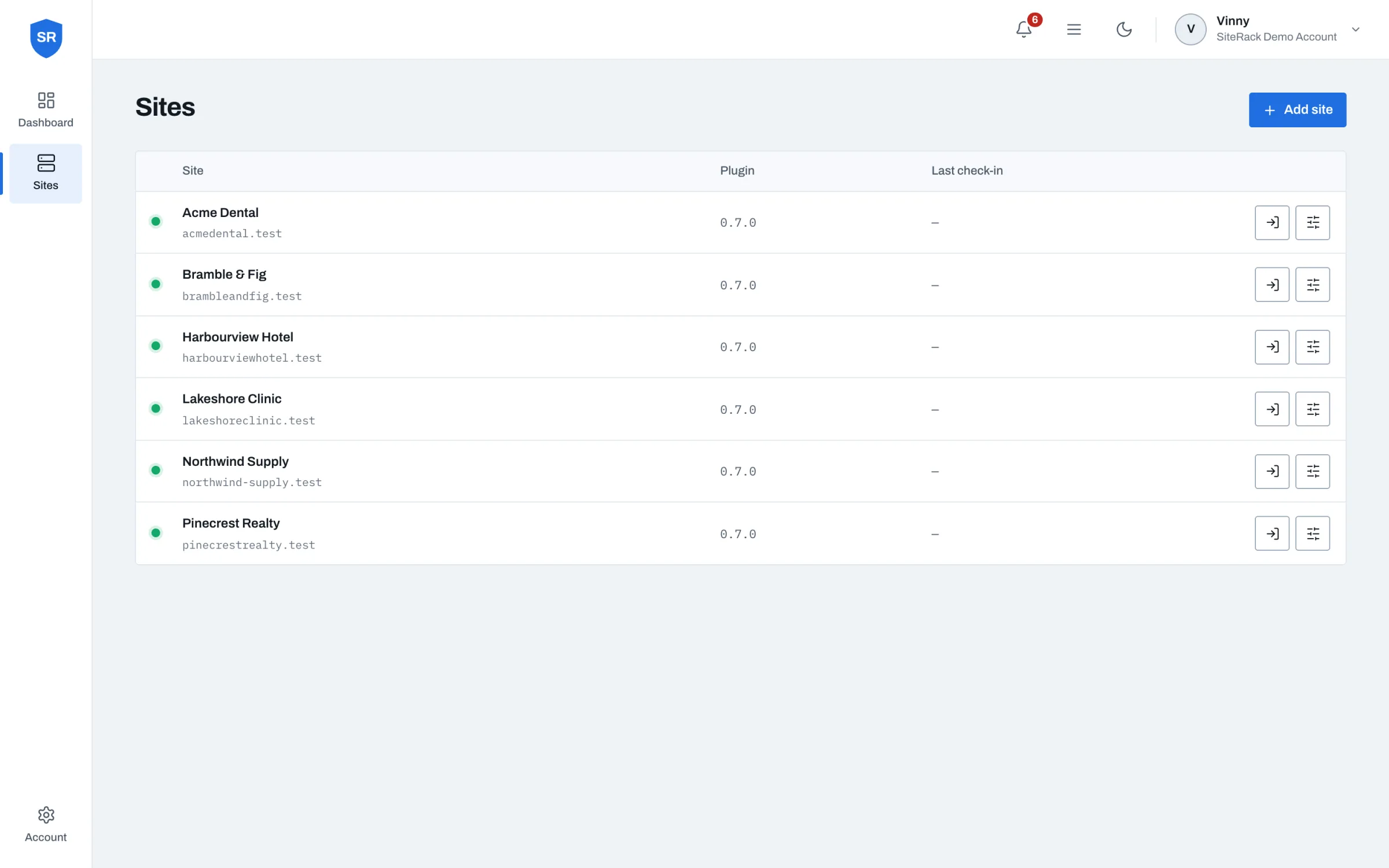Click the green status dot for Acme Dental
The height and width of the screenshot is (868, 1389).
click(x=156, y=222)
